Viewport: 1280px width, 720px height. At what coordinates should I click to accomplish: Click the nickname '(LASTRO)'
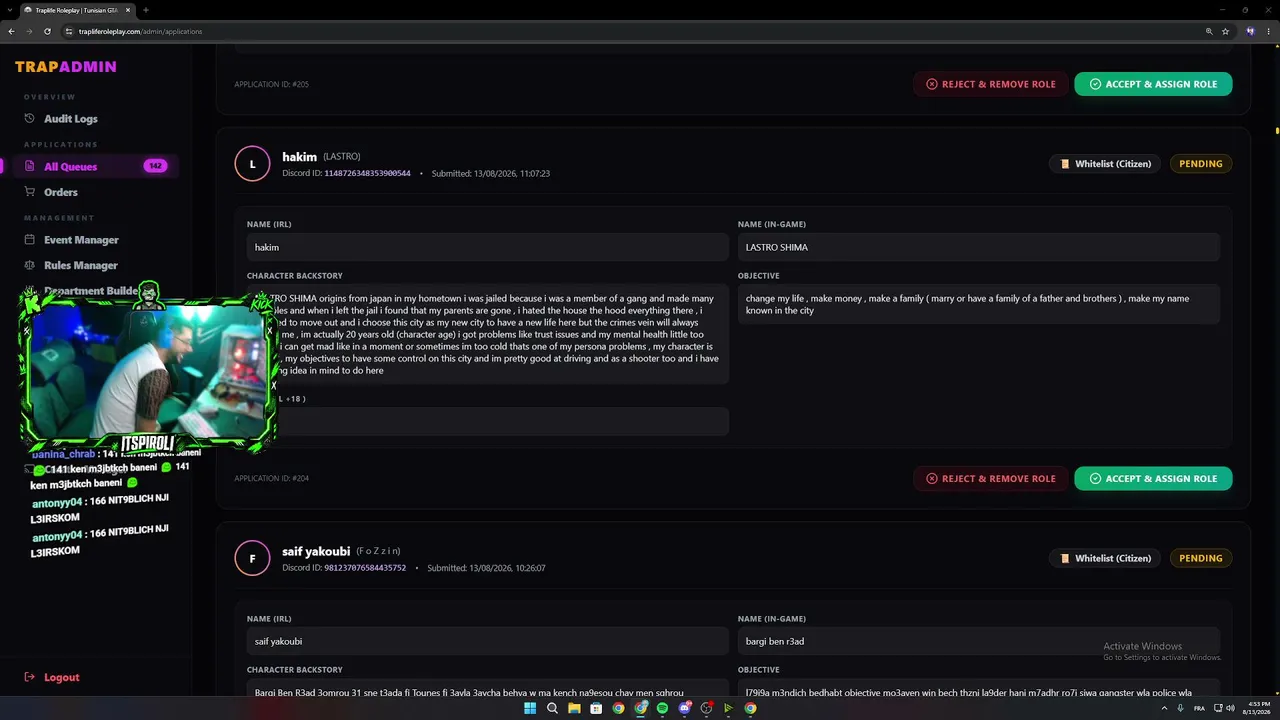pyautogui.click(x=342, y=157)
